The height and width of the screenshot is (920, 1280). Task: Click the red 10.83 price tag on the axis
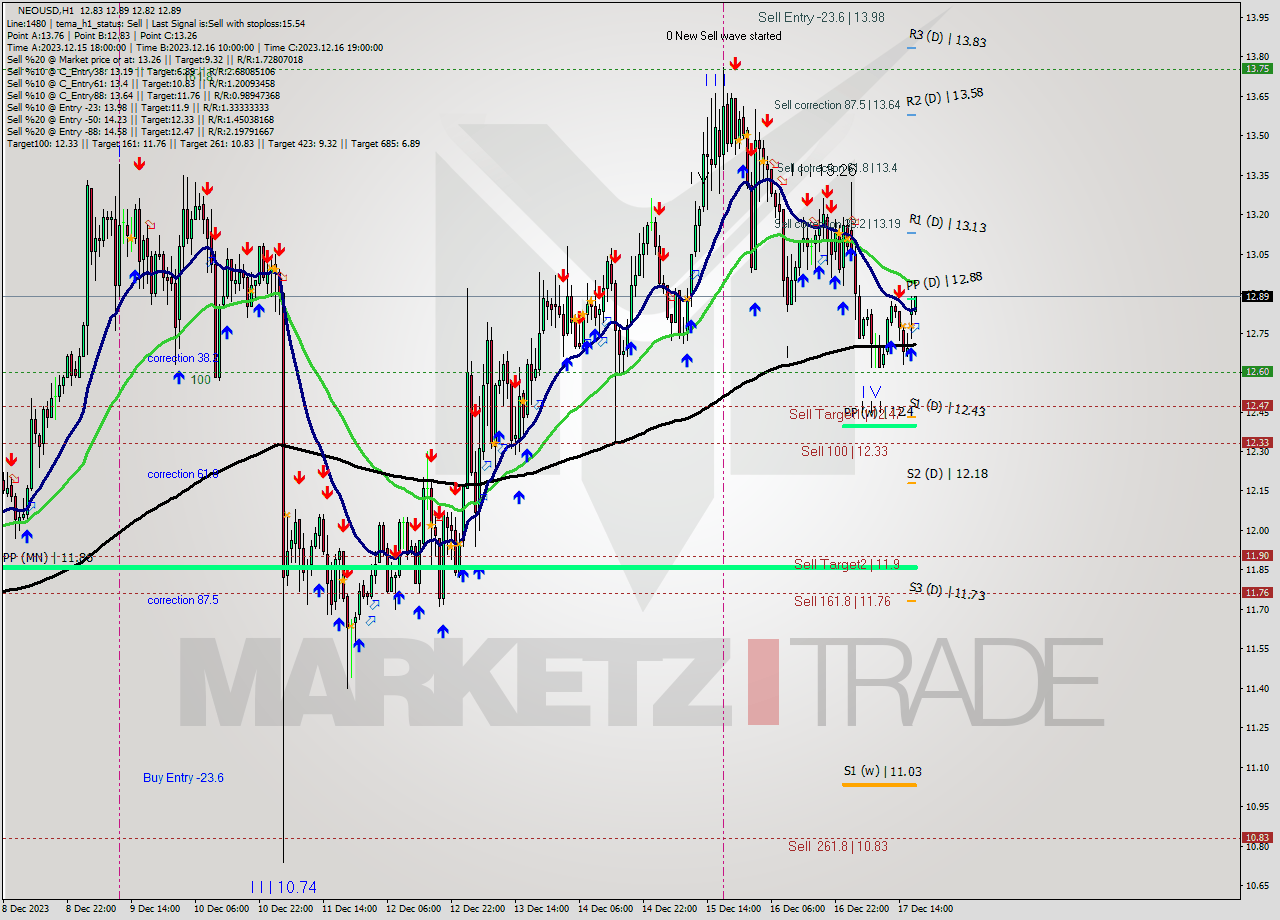tap(1257, 837)
